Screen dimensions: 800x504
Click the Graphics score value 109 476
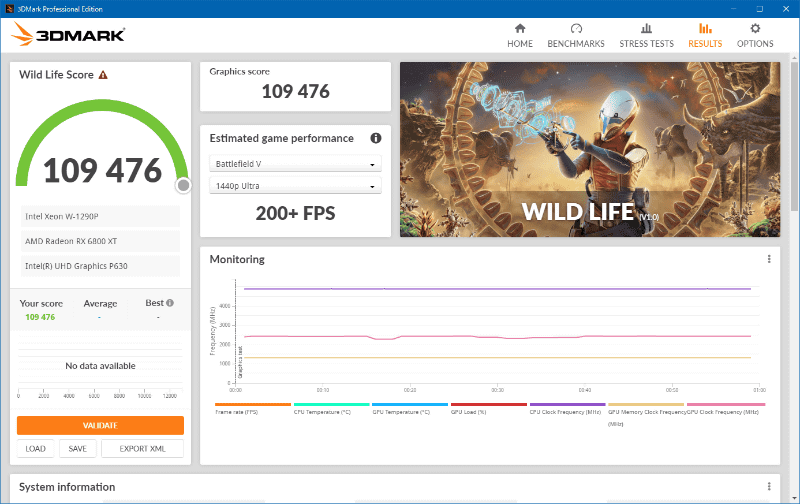(295, 92)
